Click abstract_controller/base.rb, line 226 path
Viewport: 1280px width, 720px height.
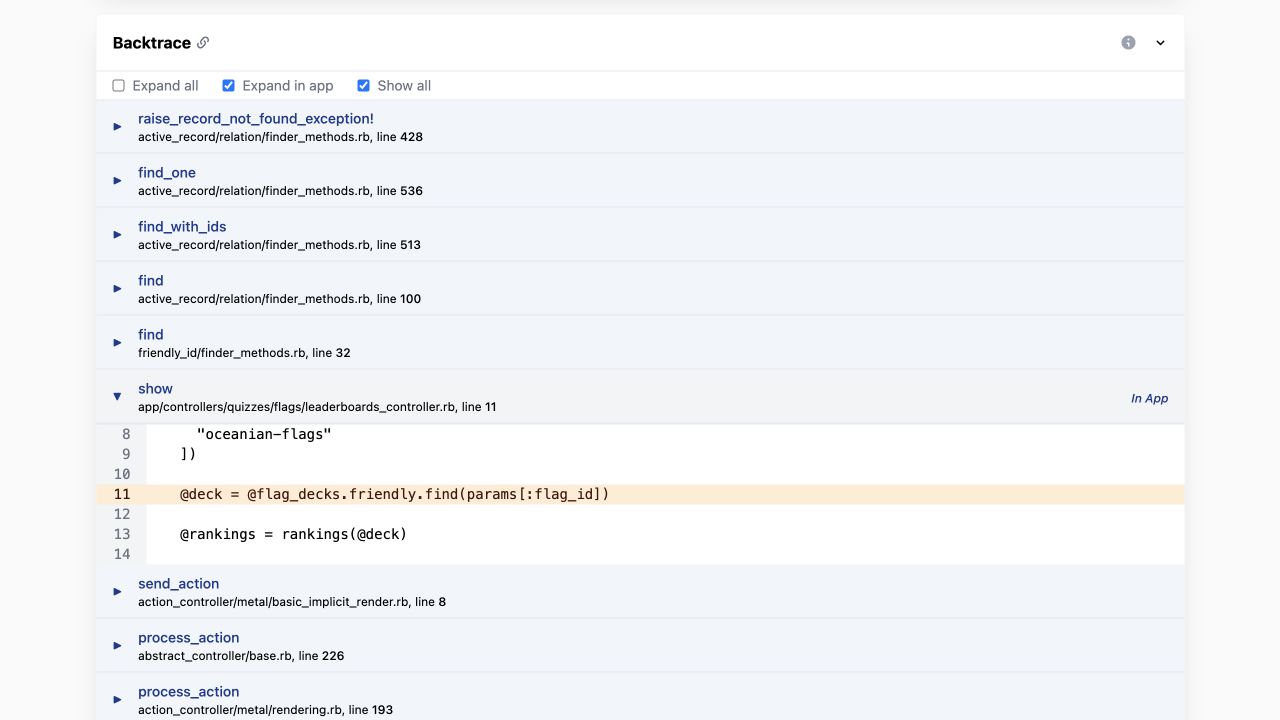241,656
